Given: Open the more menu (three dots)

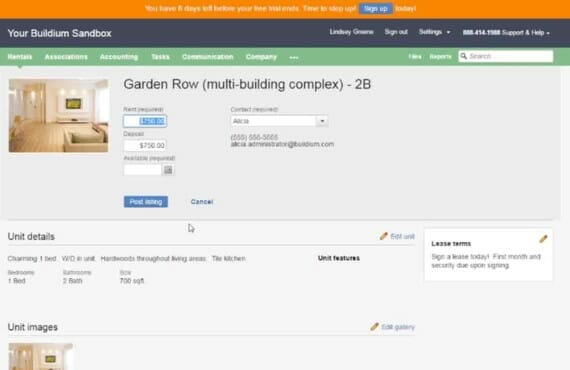Looking at the screenshot, I should click(x=294, y=57).
